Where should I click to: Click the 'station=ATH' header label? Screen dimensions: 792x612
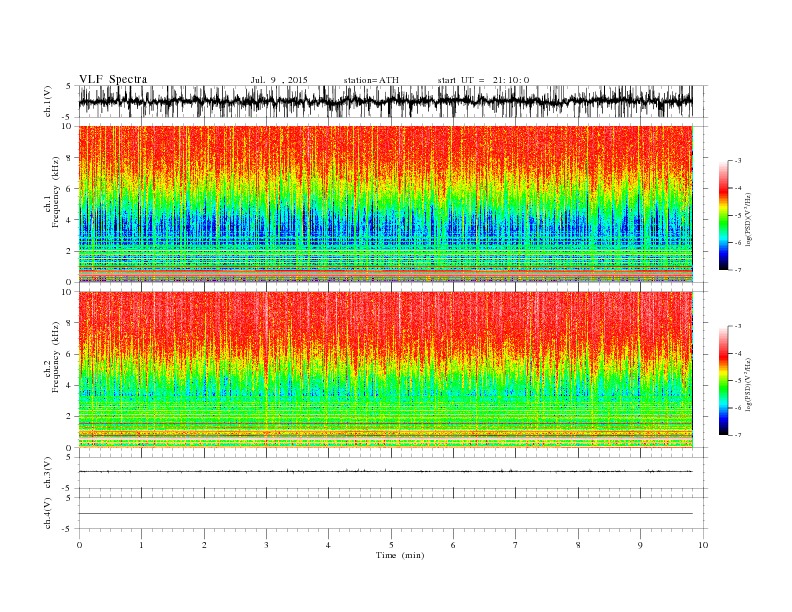pos(371,80)
